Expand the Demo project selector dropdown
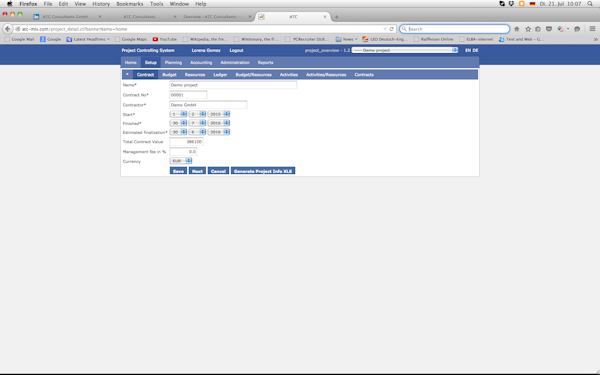Screen dimensions: 600x375 405,50
